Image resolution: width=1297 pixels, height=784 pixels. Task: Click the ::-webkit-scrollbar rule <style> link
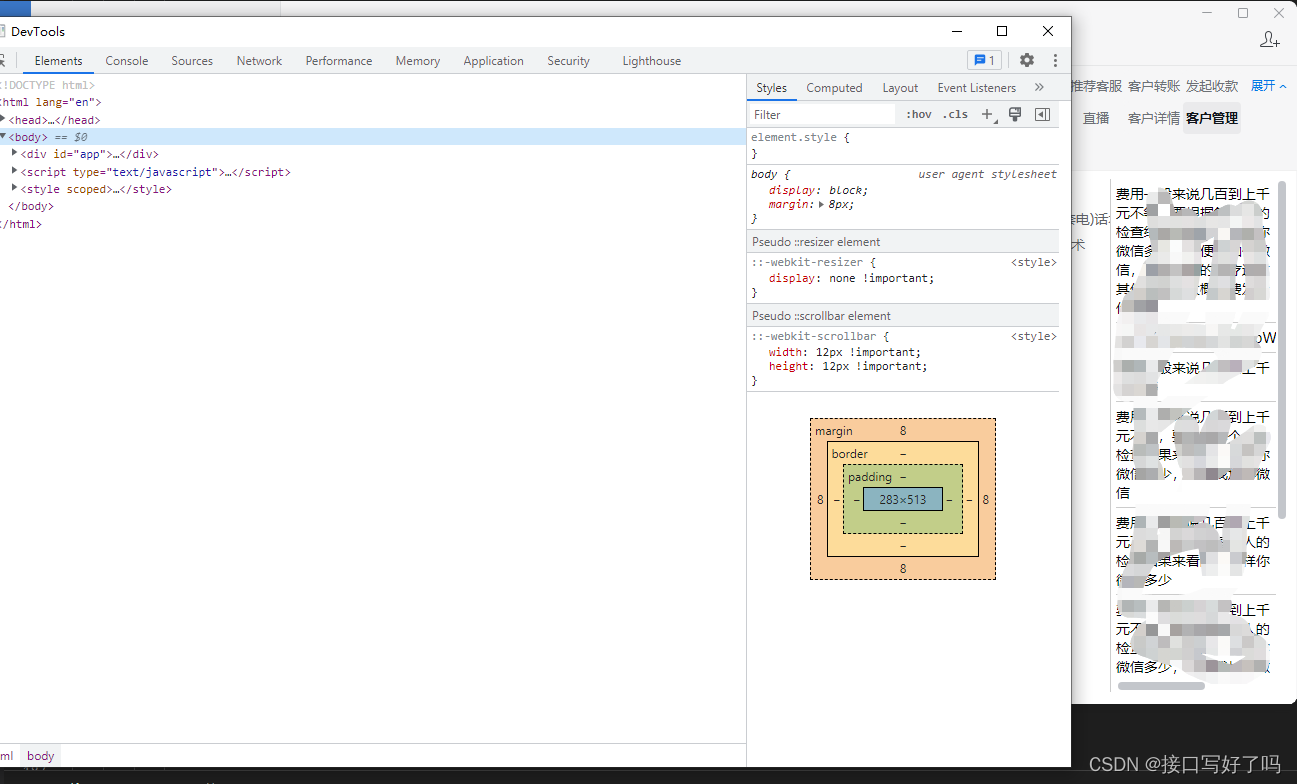1034,336
